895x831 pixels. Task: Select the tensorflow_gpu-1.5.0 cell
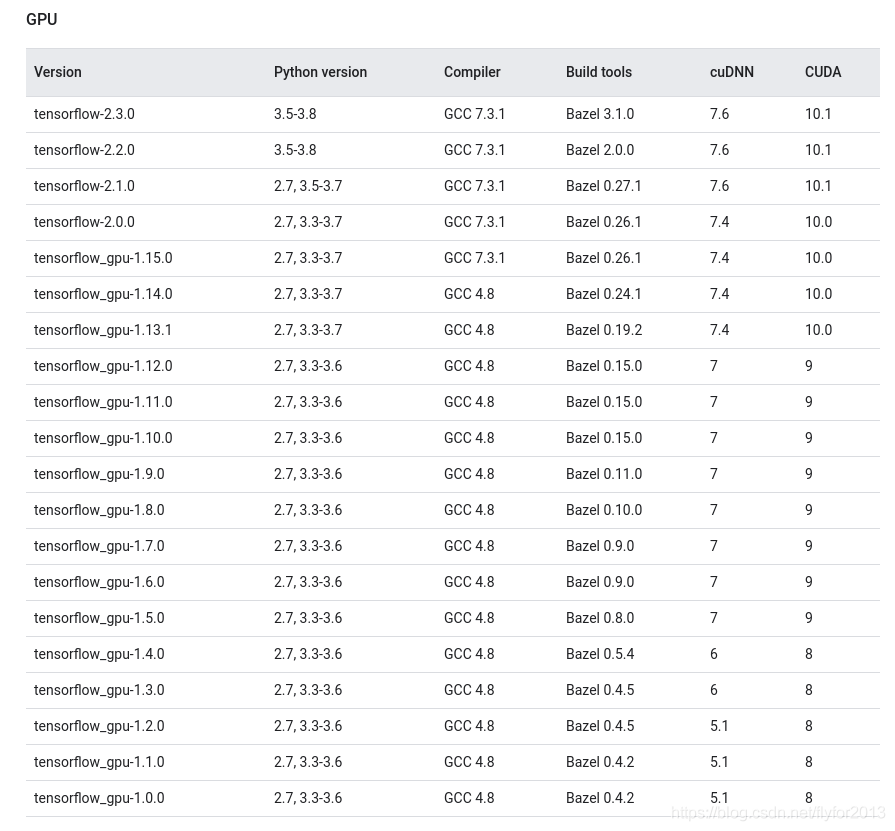click(x=99, y=618)
